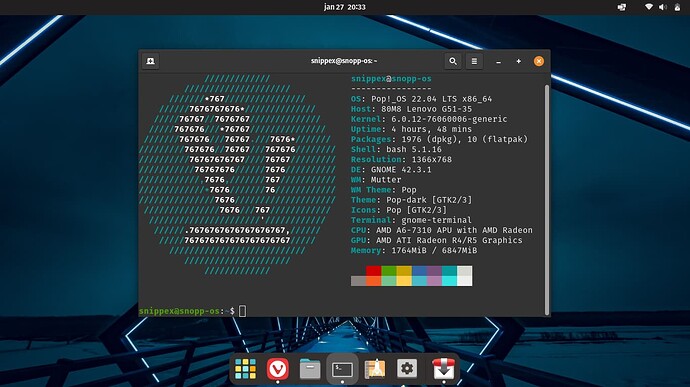Open the terminal search tool
This screenshot has width=690, height=387.
(453, 61)
